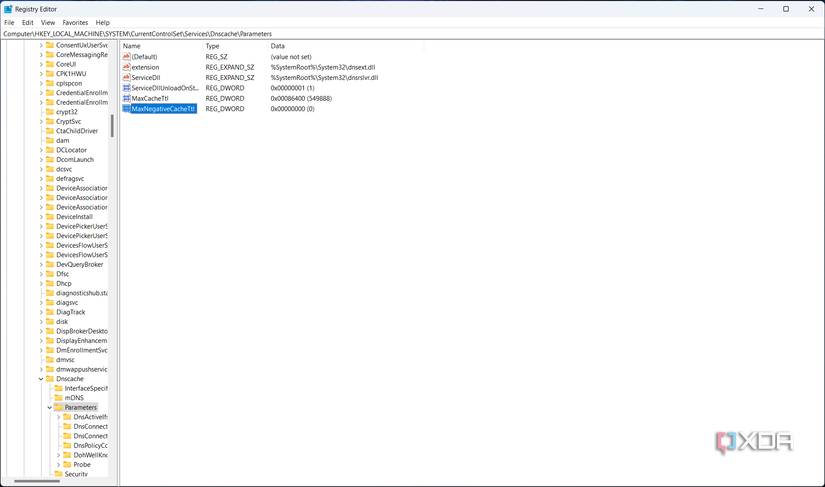Screen dimensions: 825x487
Task: Select the MaxNegativeCacheTtl DWORD icon
Action: tap(126, 109)
